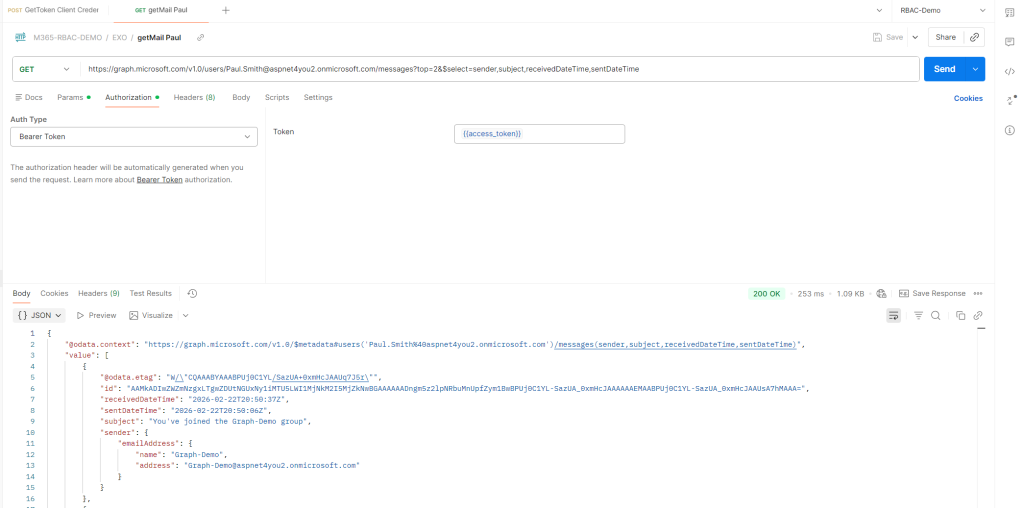Open the comments icon in right sidebar
This screenshot has width=1024, height=508.
[1010, 41]
